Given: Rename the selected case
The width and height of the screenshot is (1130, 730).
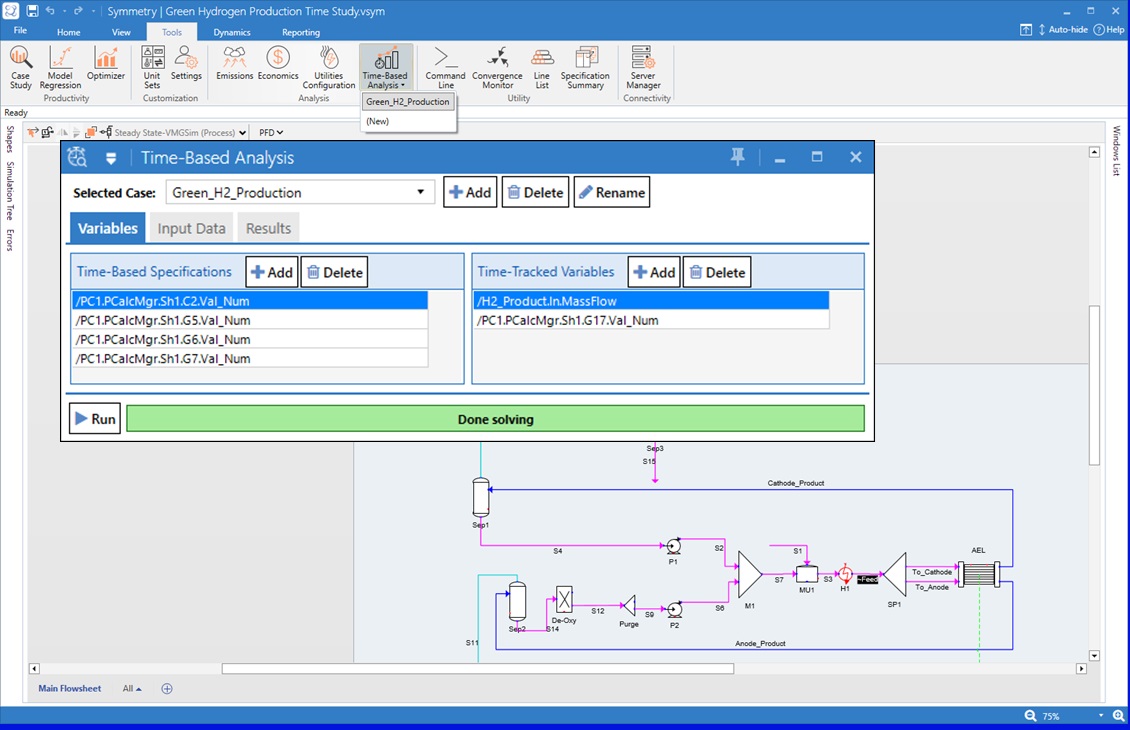Looking at the screenshot, I should click(x=611, y=192).
